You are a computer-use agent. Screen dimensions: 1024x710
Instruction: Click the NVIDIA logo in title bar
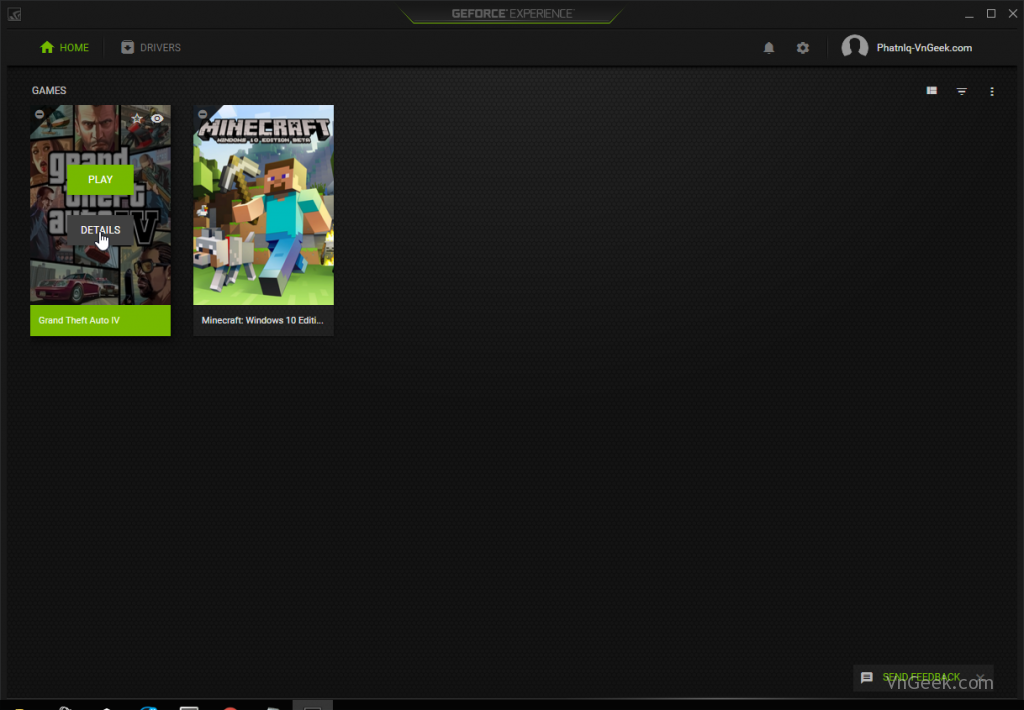[x=14, y=14]
